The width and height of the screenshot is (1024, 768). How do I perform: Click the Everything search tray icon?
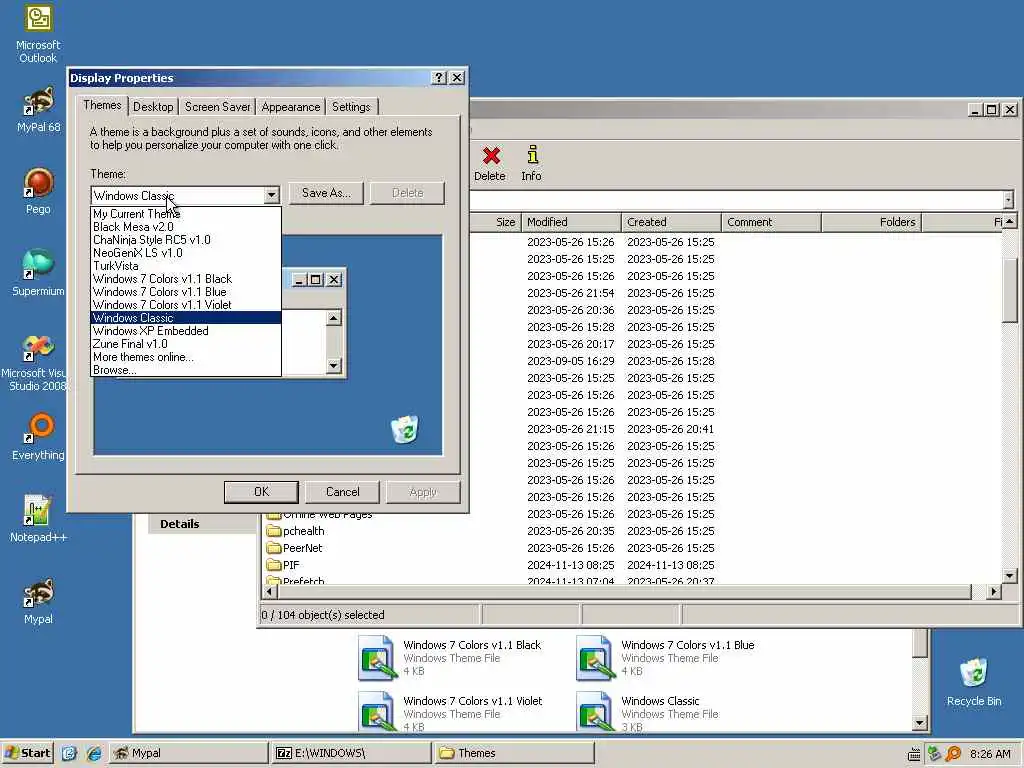pyautogui.click(x=953, y=754)
